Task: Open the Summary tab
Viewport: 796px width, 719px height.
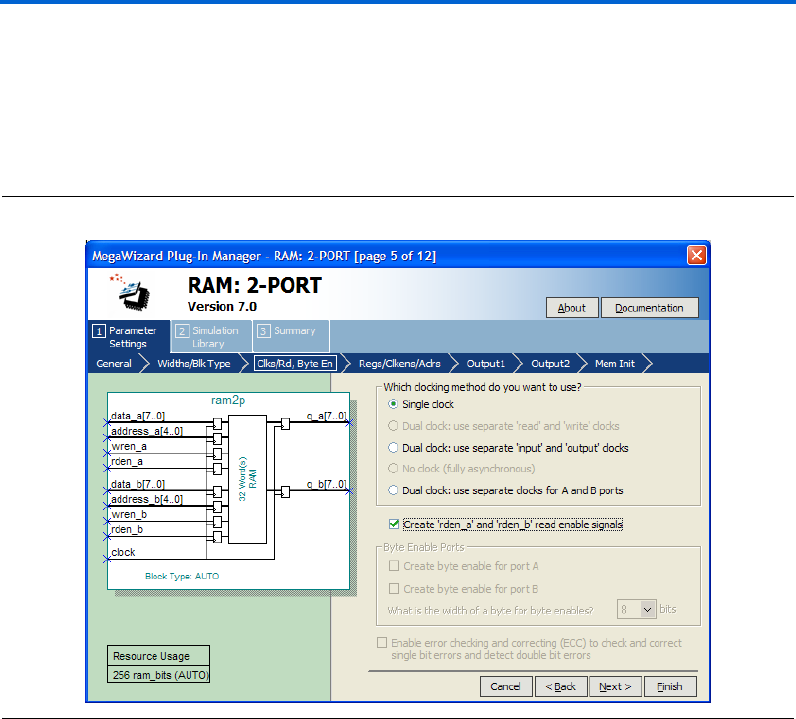Action: [x=291, y=337]
